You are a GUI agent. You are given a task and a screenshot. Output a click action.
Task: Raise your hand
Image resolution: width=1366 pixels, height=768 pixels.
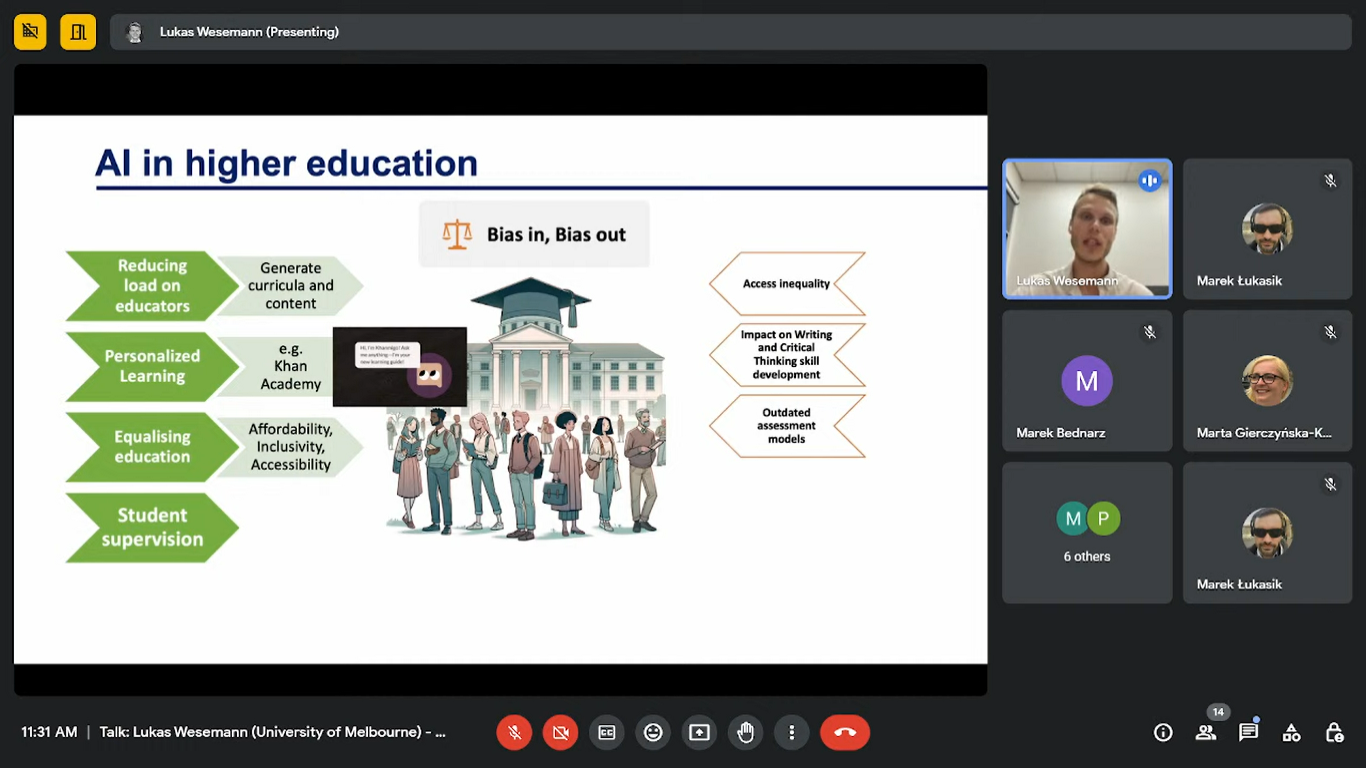pyautogui.click(x=745, y=732)
